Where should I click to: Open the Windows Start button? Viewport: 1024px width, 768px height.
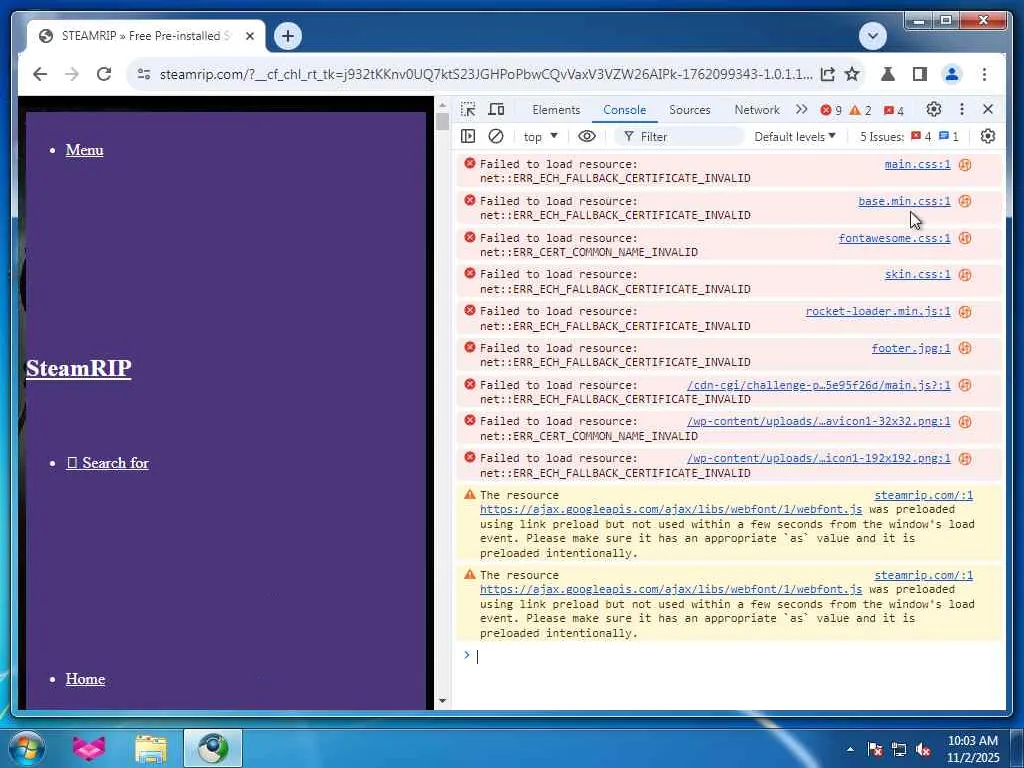pyautogui.click(x=27, y=748)
